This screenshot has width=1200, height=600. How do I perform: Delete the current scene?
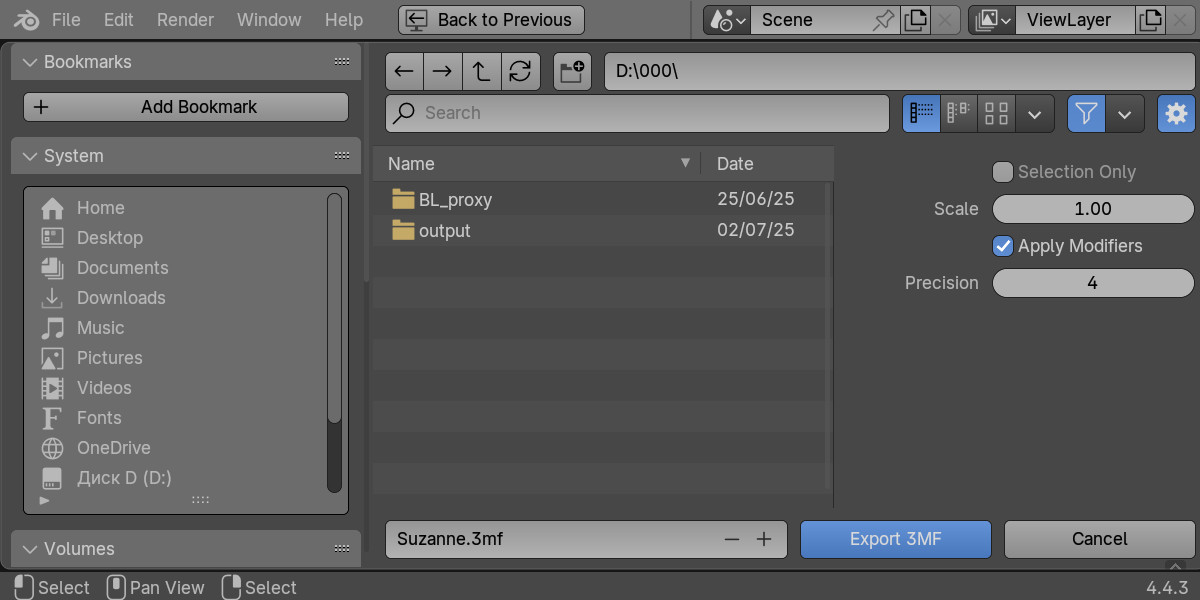[946, 20]
